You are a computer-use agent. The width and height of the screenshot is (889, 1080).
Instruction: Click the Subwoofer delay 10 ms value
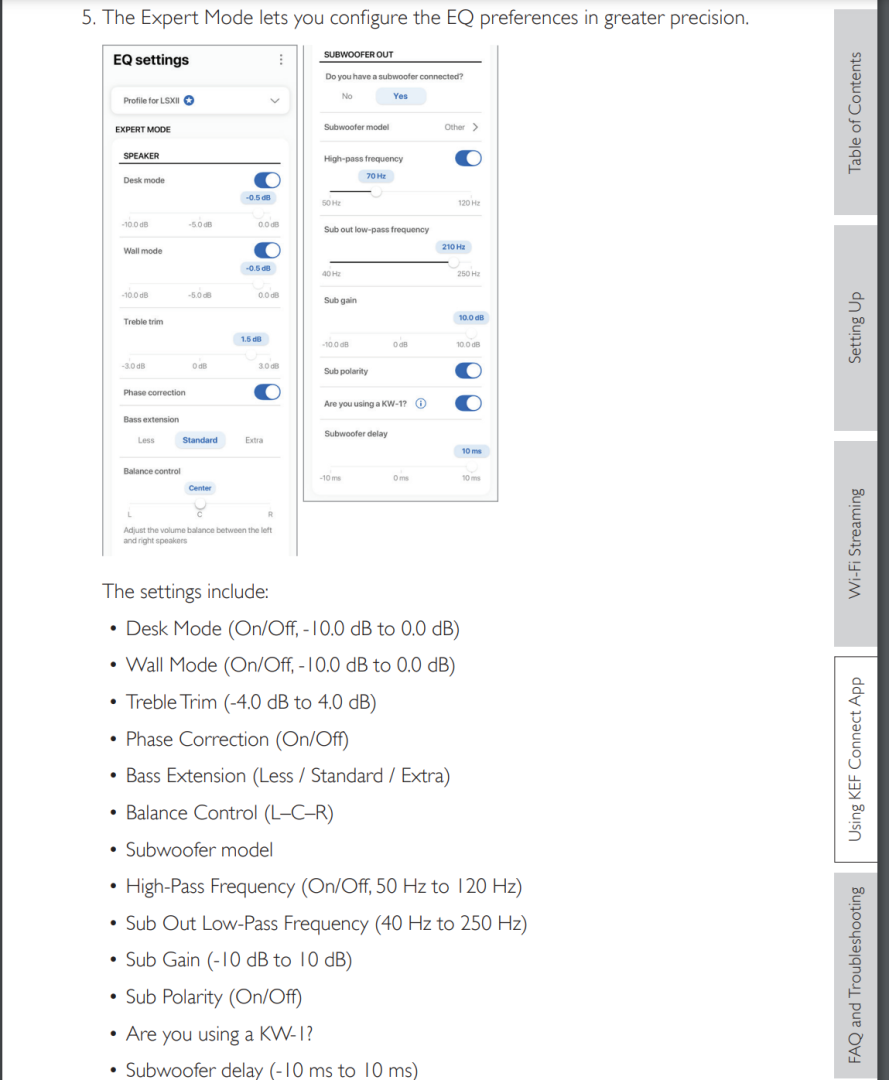point(472,451)
